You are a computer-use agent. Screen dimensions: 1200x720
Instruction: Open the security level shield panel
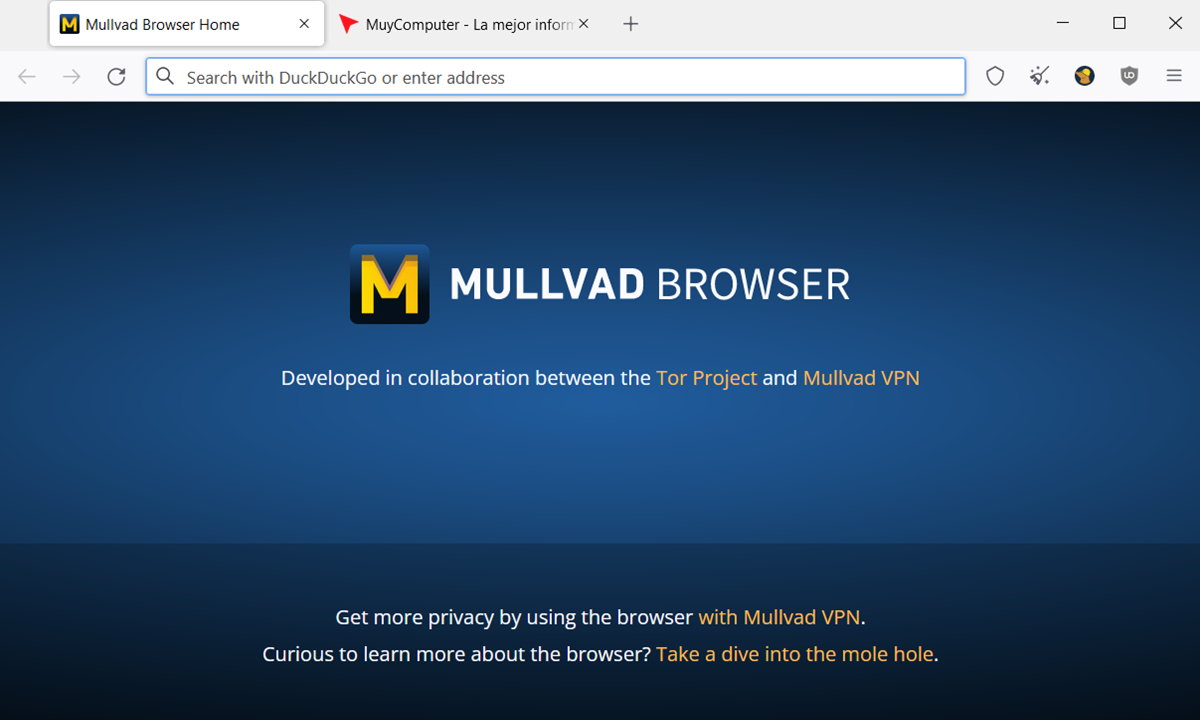pos(995,76)
